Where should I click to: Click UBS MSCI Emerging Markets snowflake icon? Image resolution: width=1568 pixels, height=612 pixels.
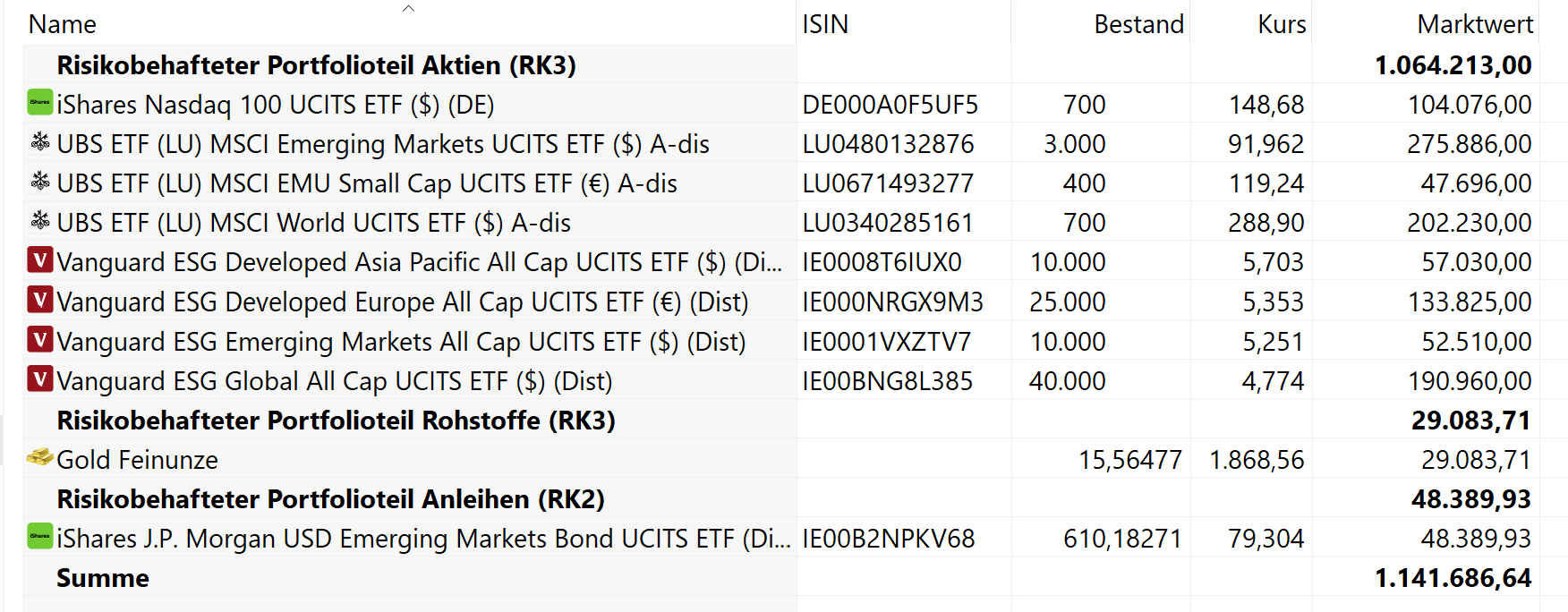40,141
